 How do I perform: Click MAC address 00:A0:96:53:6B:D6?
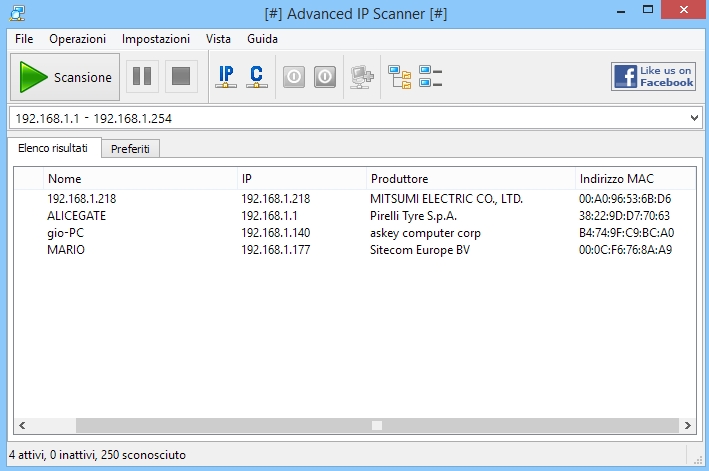(x=625, y=198)
